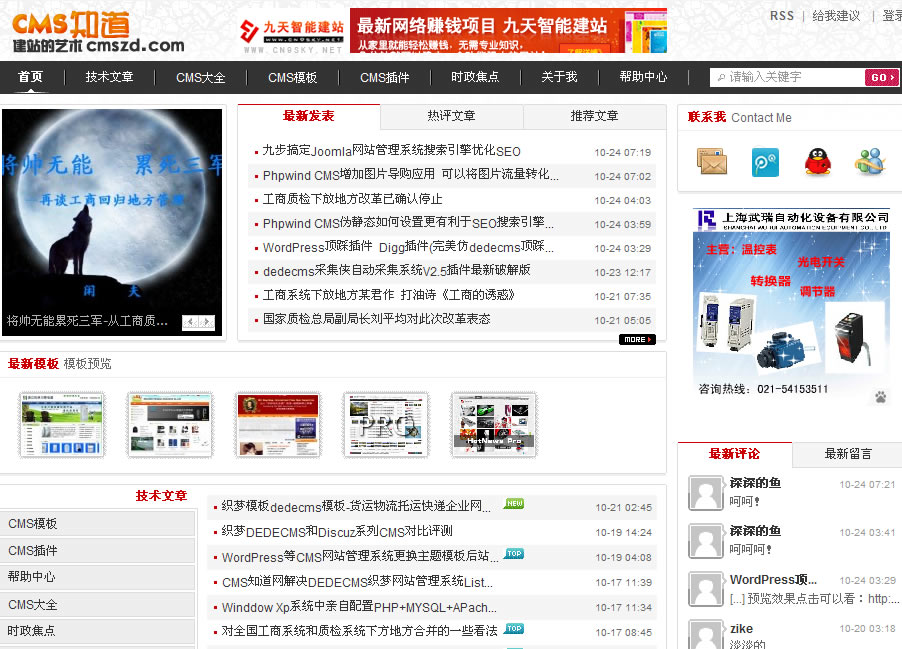Open 时政焦点 in the top navigation bar
Screen dimensions: 902x649
pos(475,77)
